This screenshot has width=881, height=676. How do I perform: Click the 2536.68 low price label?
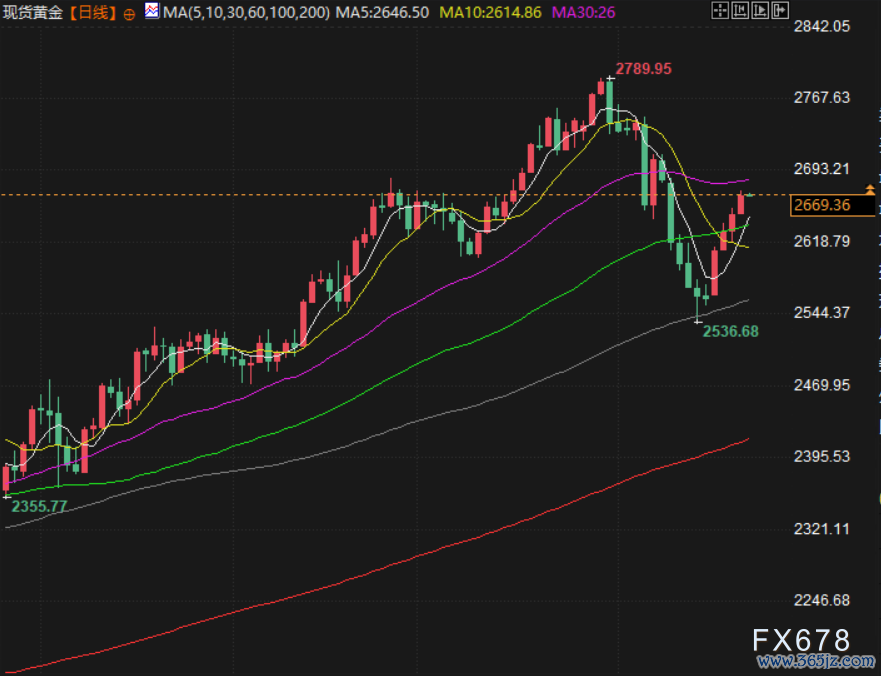[x=730, y=332]
